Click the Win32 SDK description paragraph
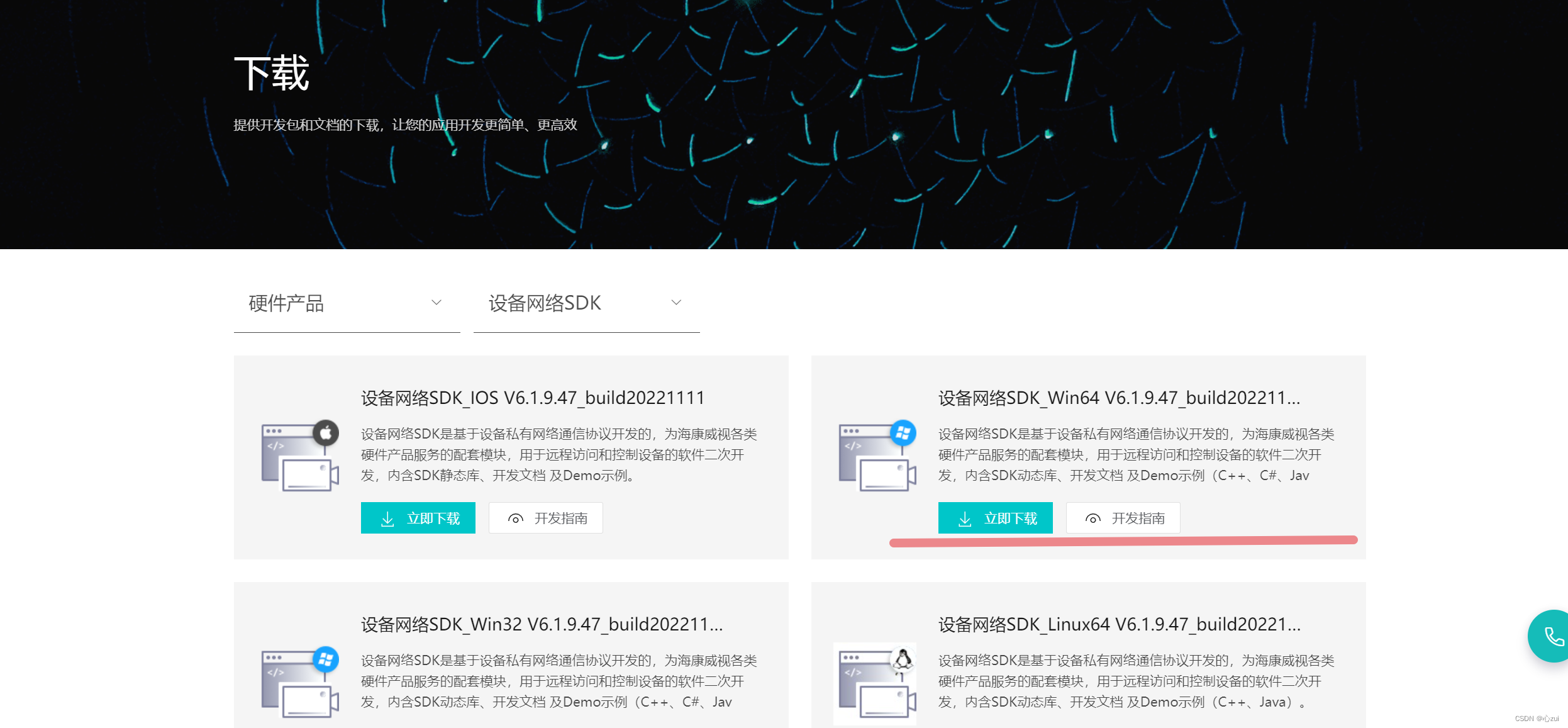 [x=559, y=681]
